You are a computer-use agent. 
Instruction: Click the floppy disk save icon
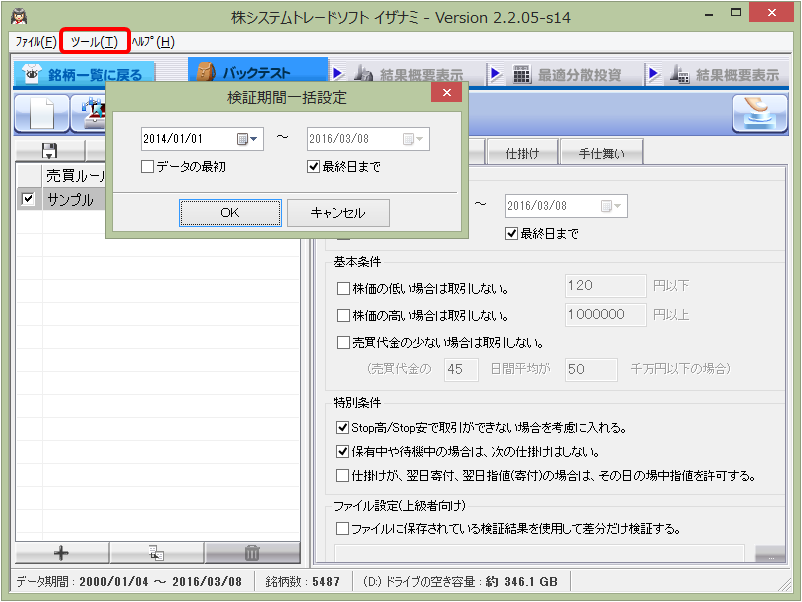pyautogui.click(x=50, y=151)
